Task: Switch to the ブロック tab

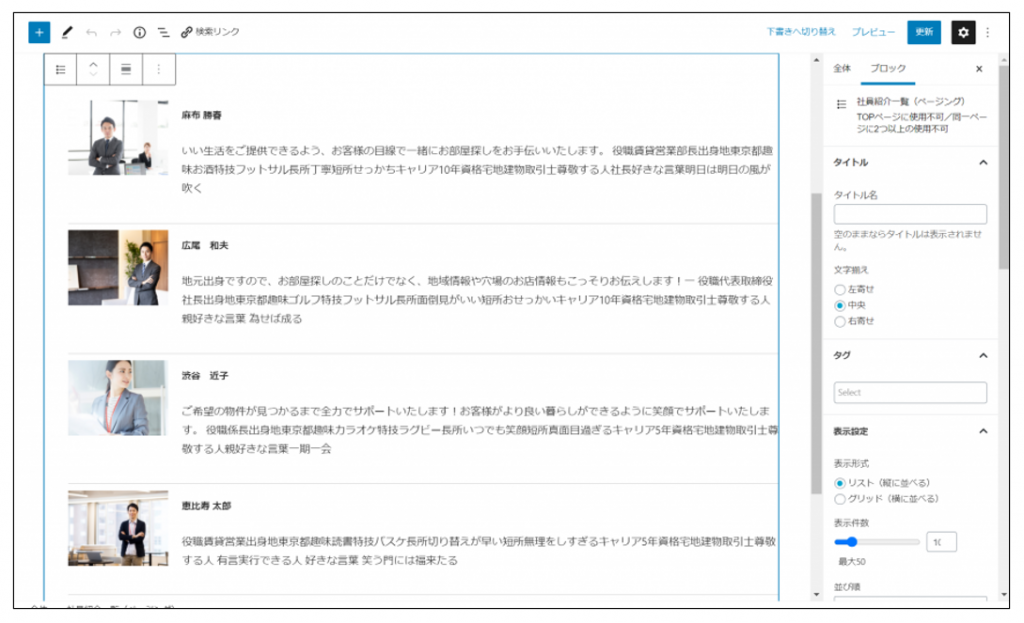Action: coord(888,69)
